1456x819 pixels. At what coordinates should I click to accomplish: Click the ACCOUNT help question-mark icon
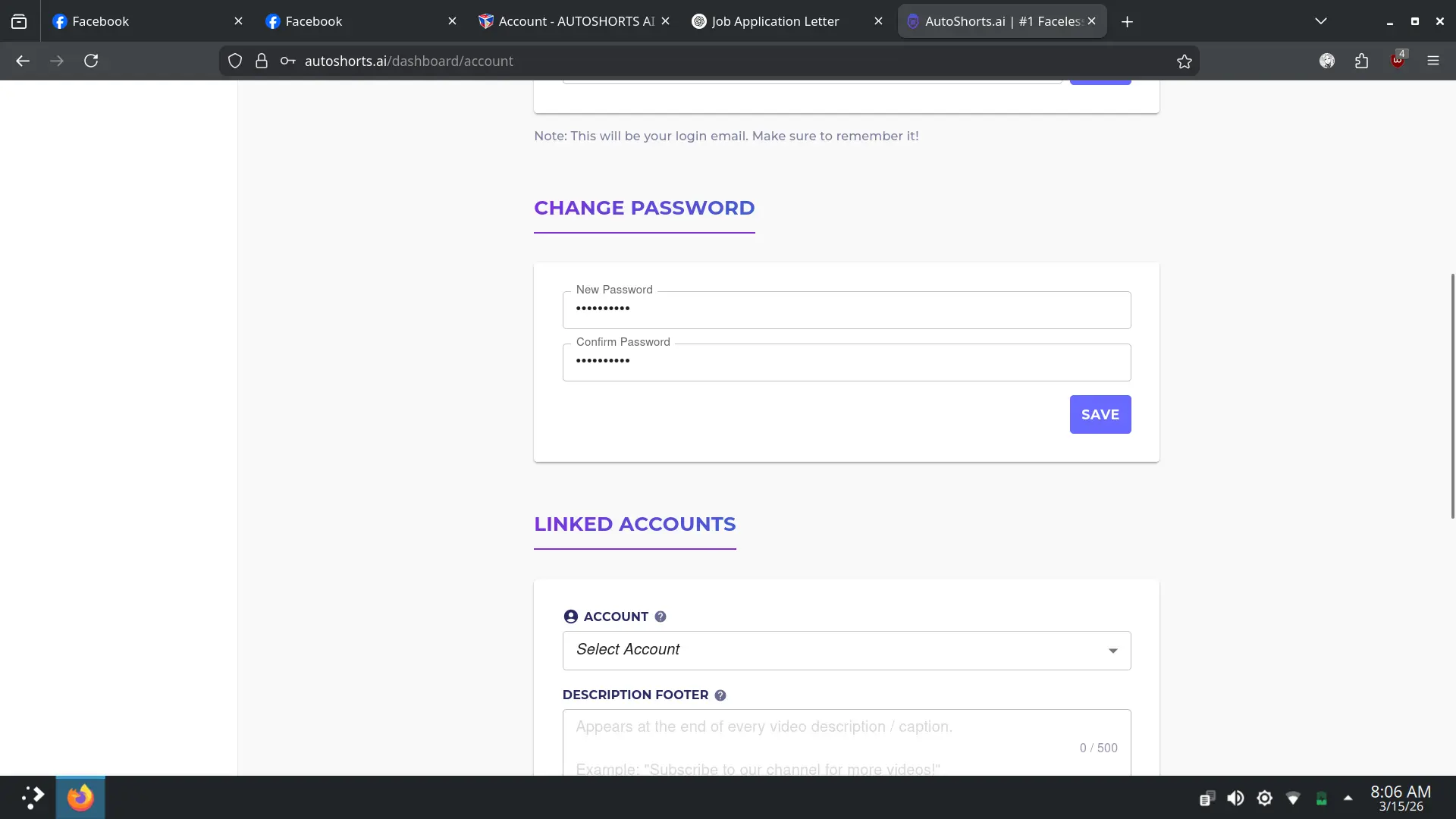(661, 617)
